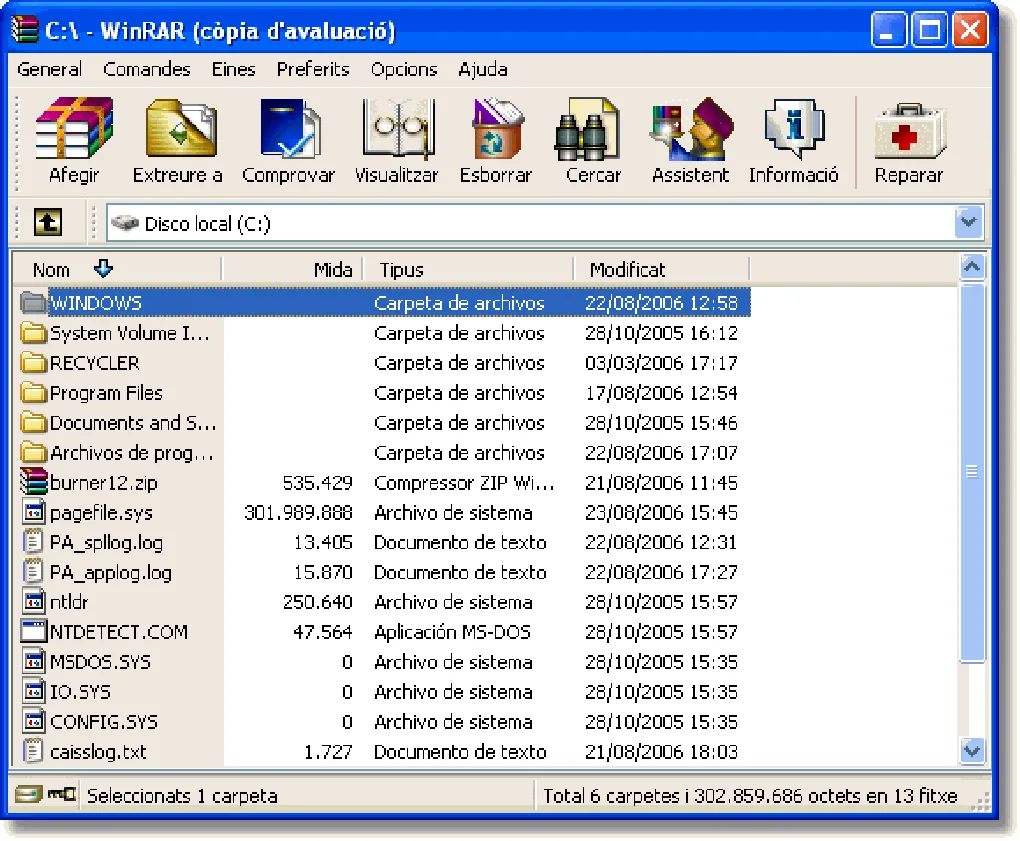This screenshot has width=1020, height=841.
Task: Open the Opcions menu
Action: click(404, 69)
